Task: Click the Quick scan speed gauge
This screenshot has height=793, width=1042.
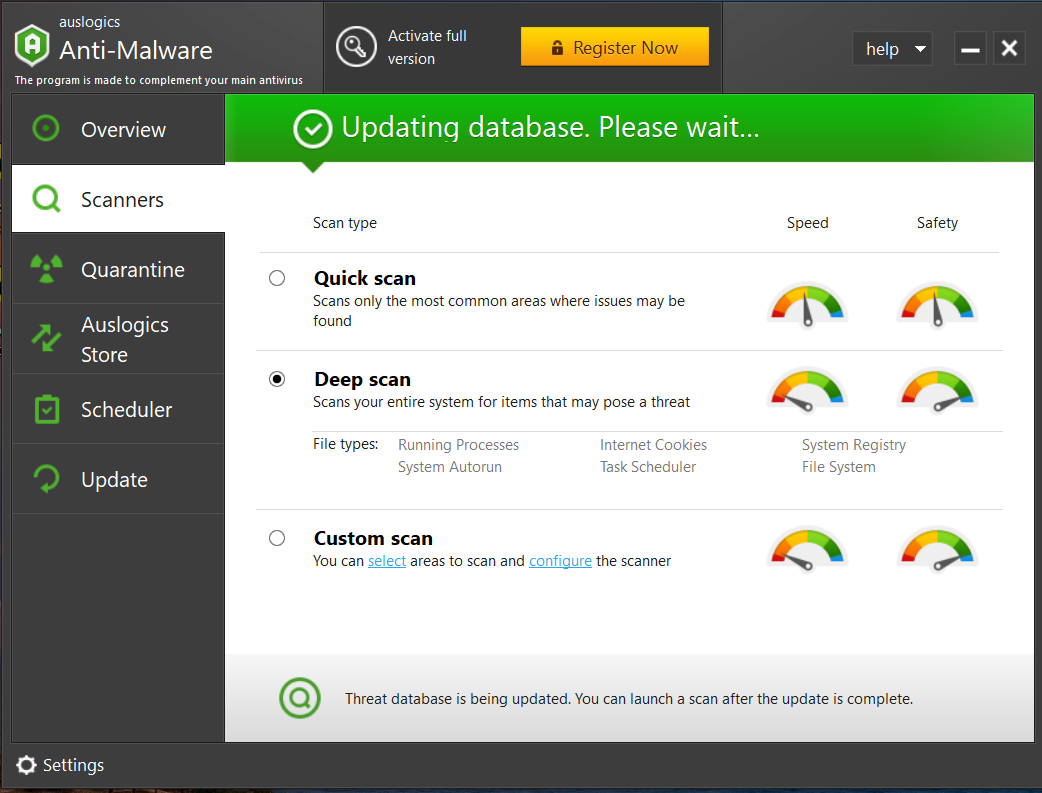Action: (807, 306)
